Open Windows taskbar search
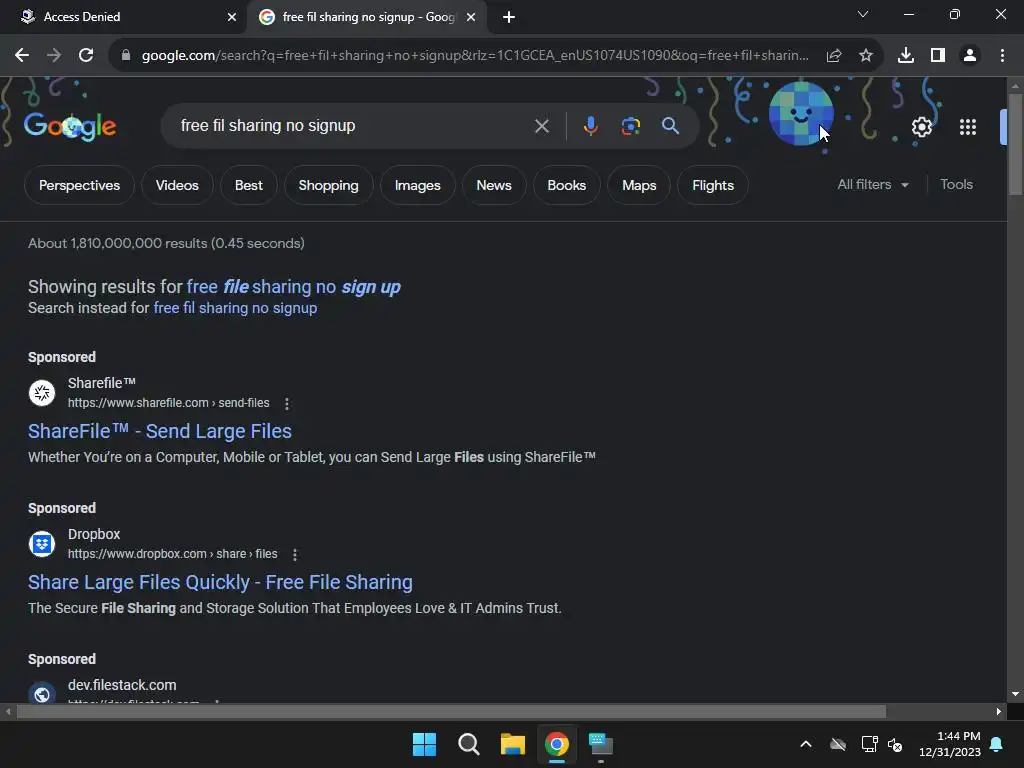Viewport: 1024px width, 768px height. pos(469,744)
